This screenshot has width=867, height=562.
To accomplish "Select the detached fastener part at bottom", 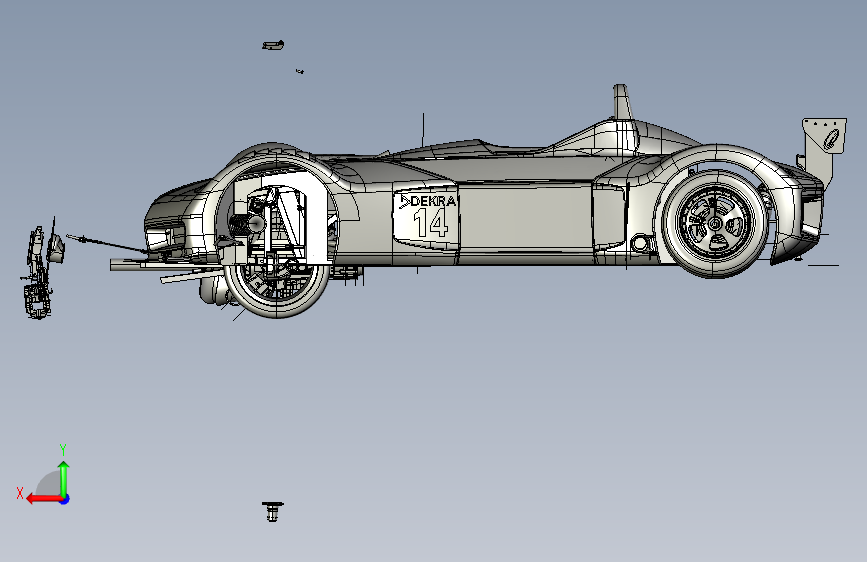I will click(272, 512).
